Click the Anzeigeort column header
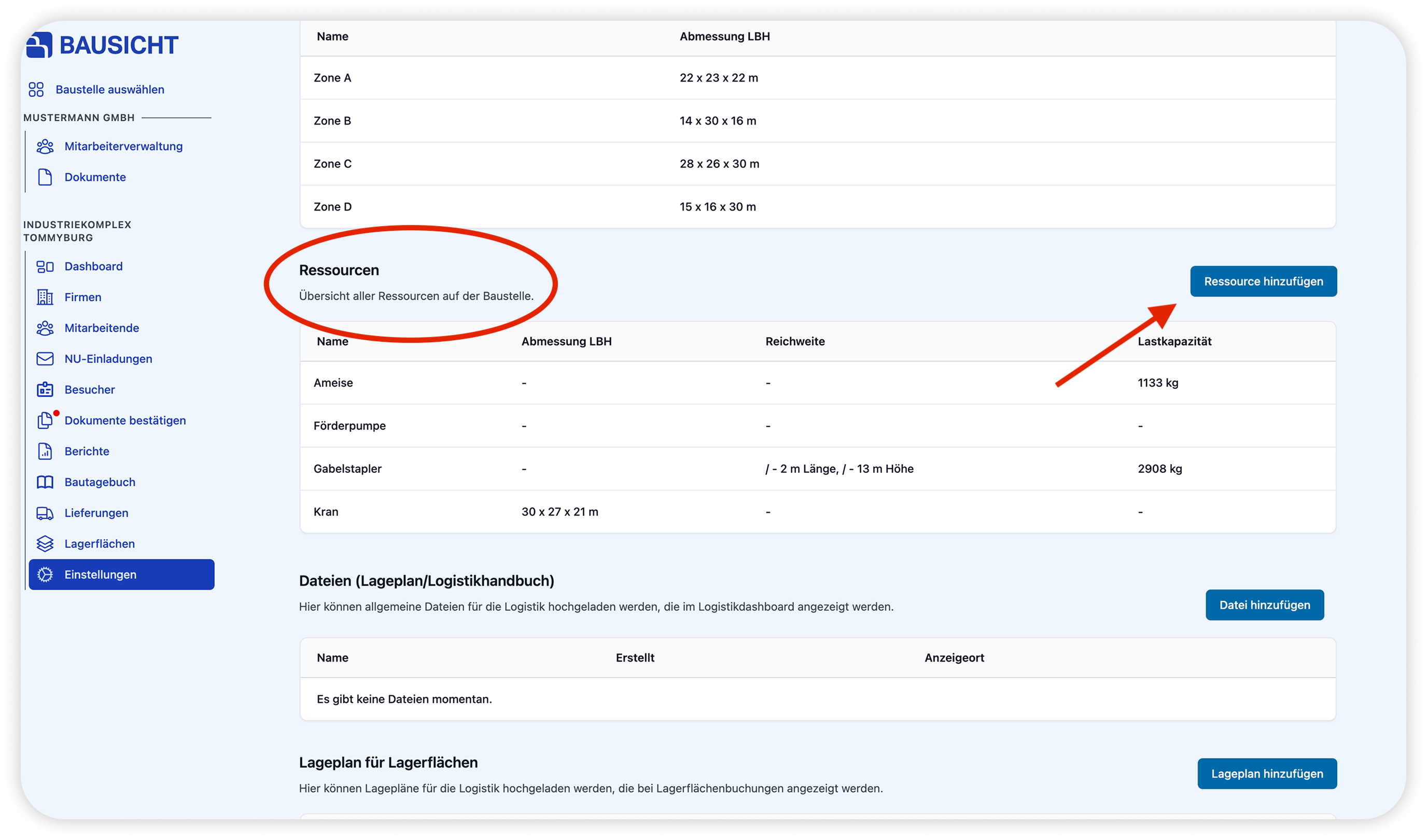Viewport: 1427px width, 840px height. tap(954, 657)
